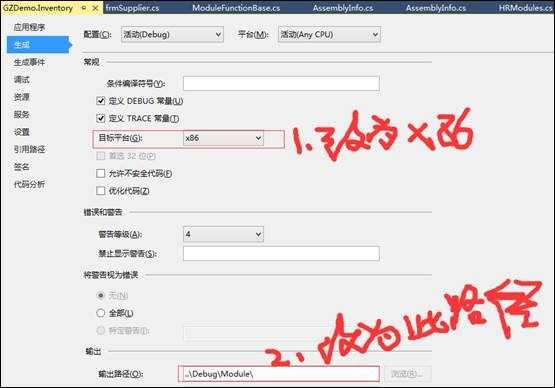Select the 生成 page in sidebar

(38, 45)
